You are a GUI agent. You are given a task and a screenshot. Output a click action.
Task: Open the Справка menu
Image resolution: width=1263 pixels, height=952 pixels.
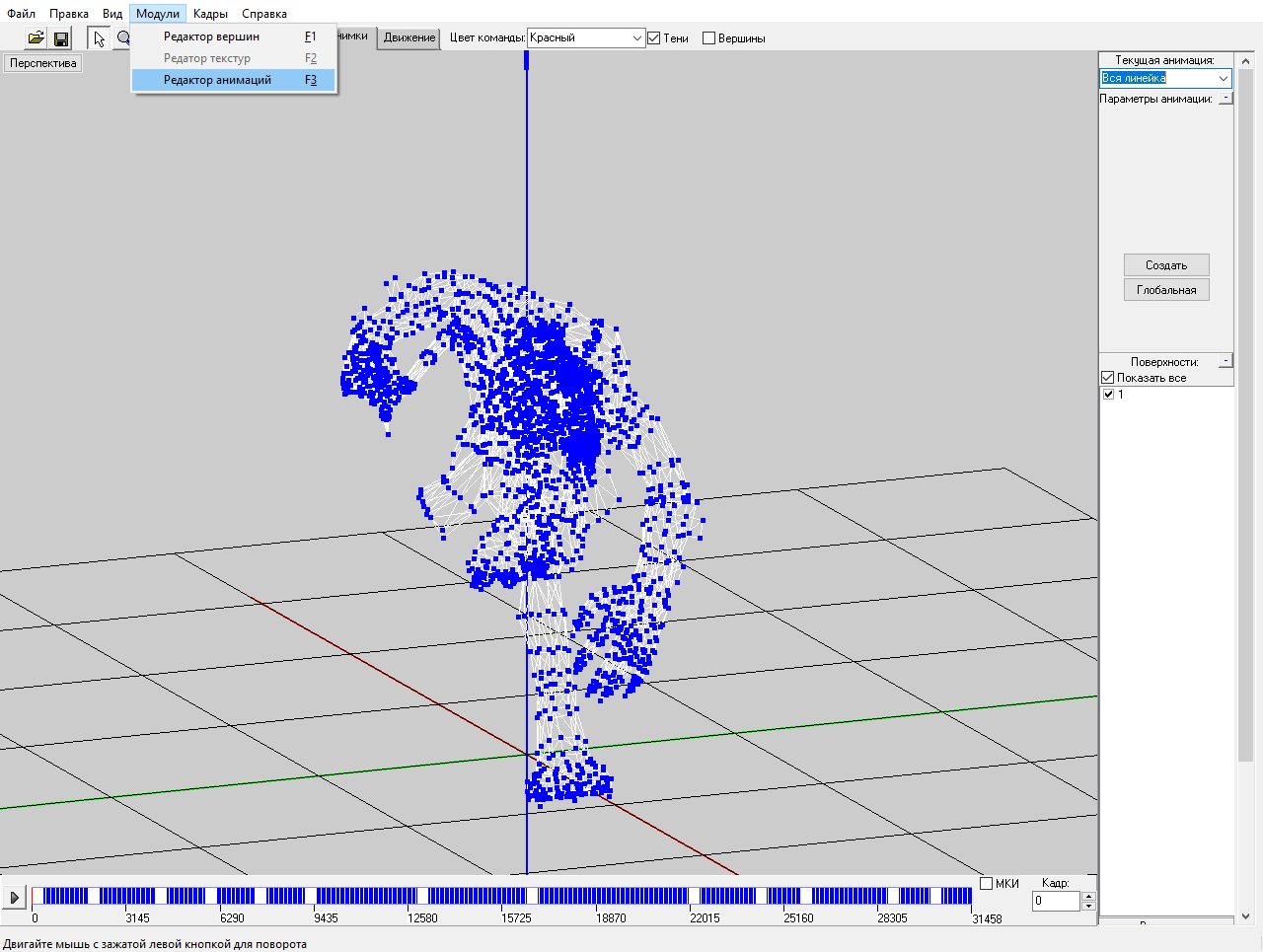coord(264,14)
